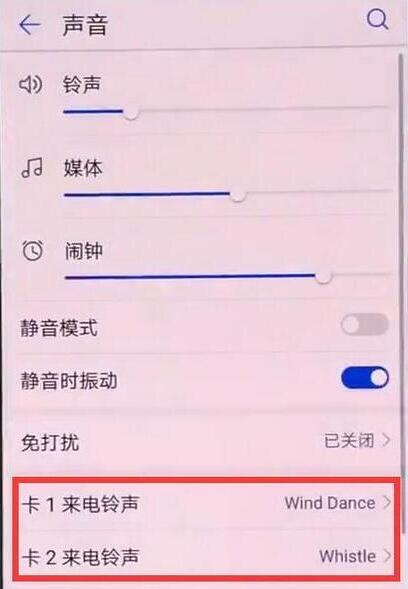Disable the 静音时振动 switch

365,378
